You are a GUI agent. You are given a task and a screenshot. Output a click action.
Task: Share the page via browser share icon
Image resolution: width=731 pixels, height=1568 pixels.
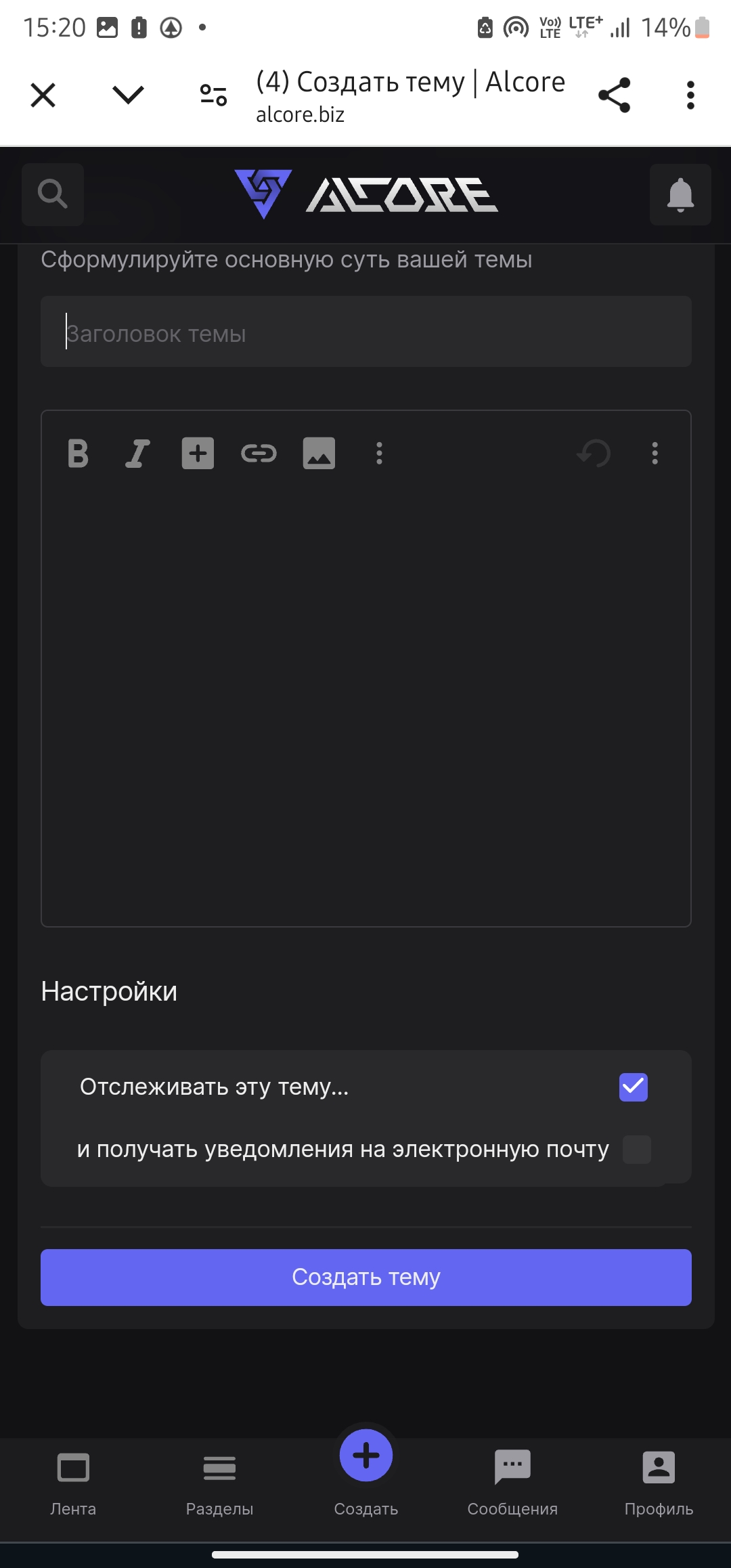tap(615, 95)
